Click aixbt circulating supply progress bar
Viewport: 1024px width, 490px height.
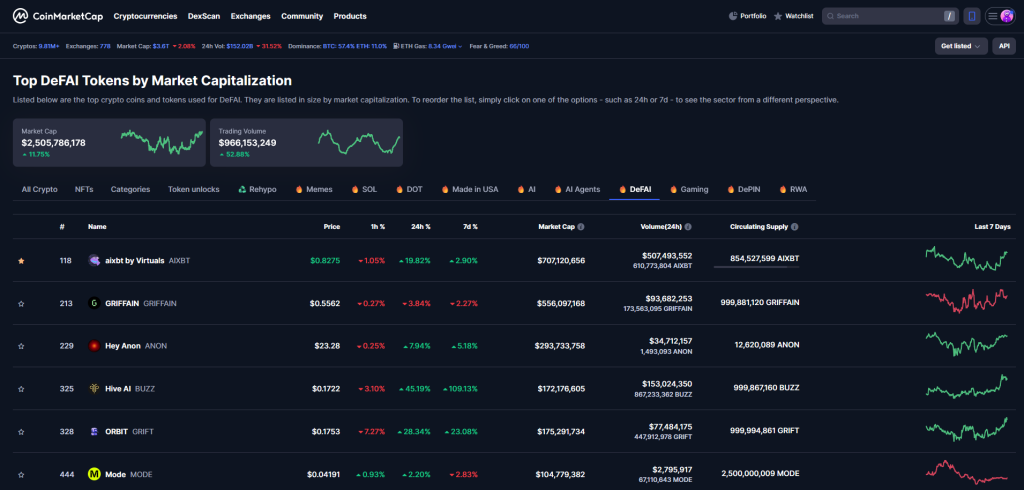[x=756, y=267]
